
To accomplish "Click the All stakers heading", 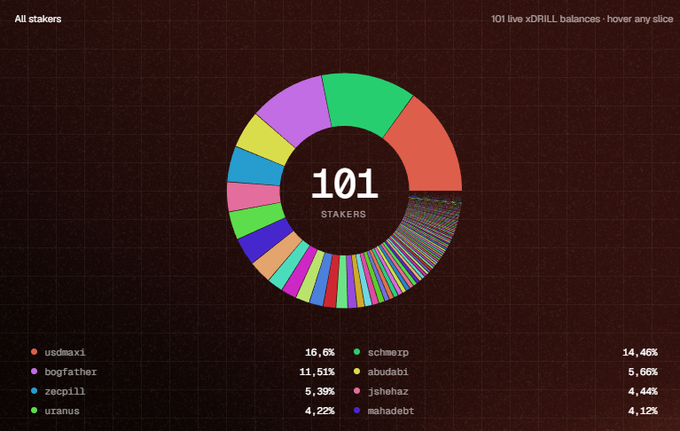I will click(38, 19).
